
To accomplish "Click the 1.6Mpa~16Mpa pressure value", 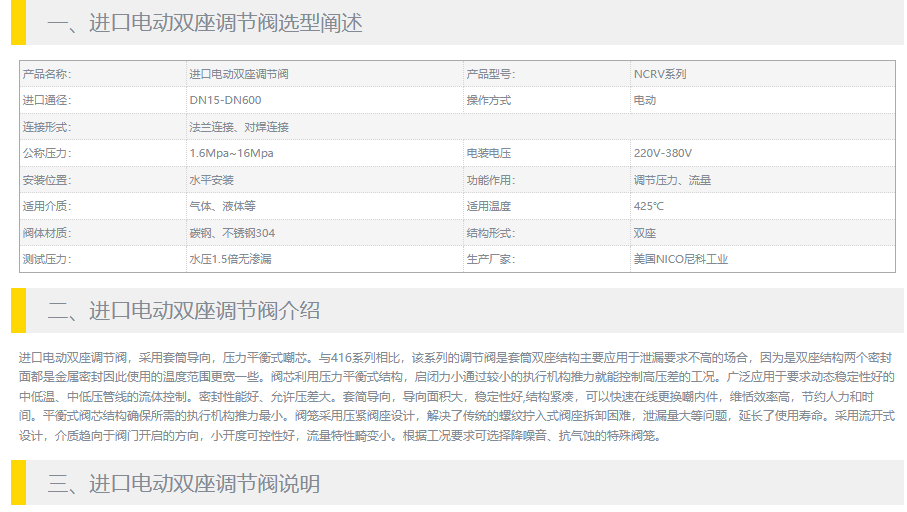I will point(231,153).
